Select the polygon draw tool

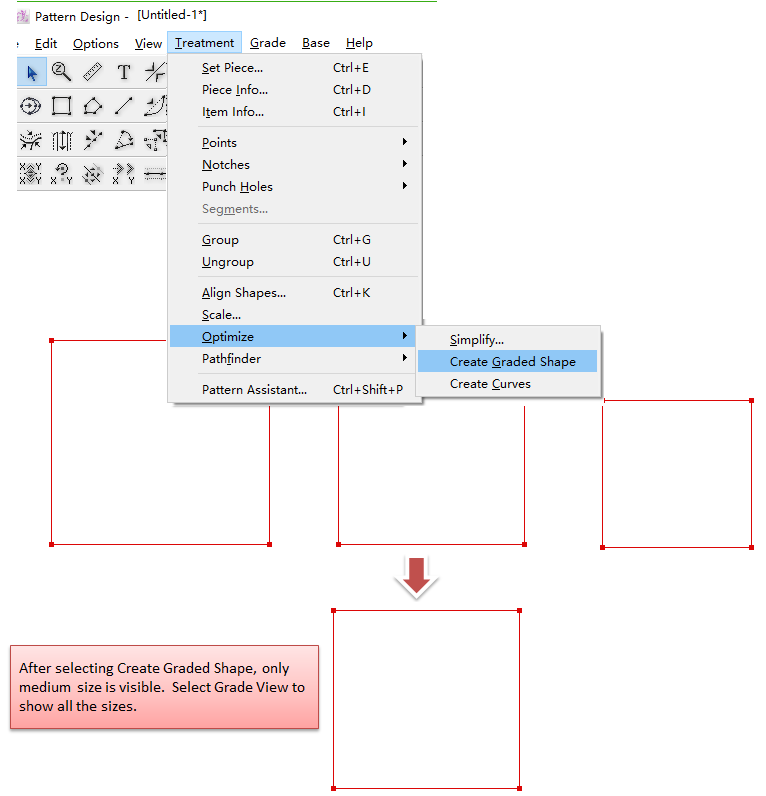[x=92, y=106]
